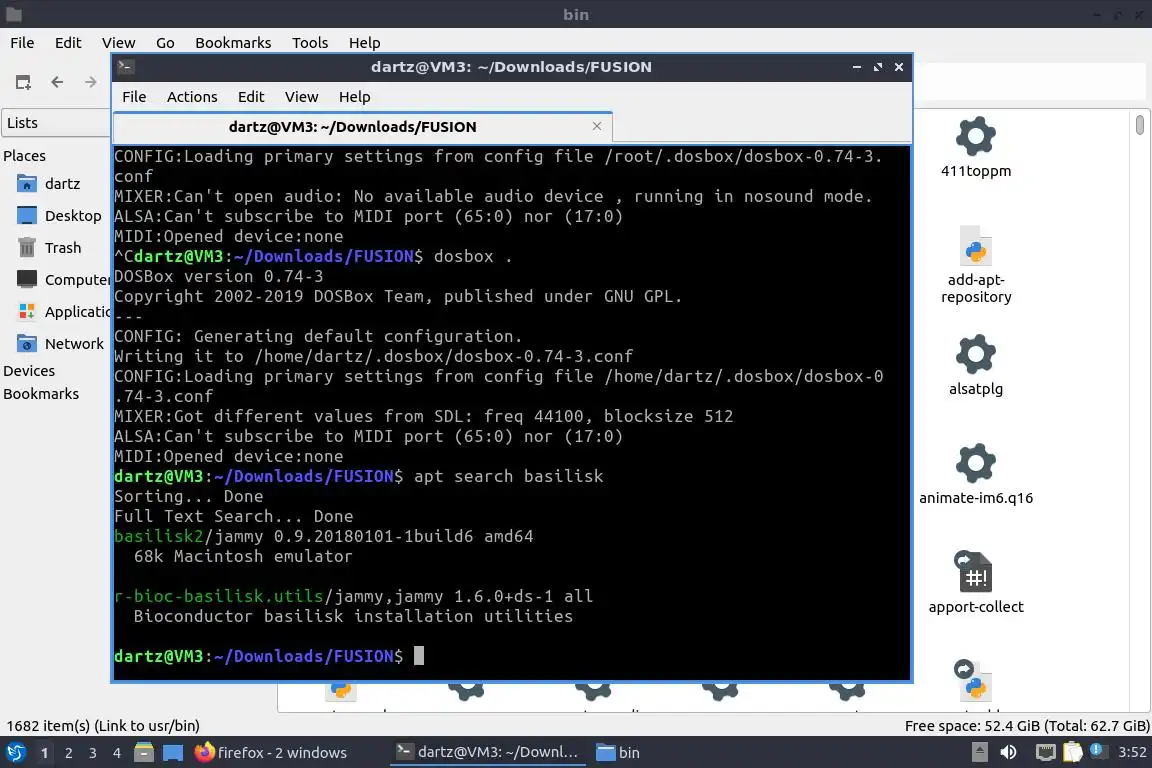This screenshot has height=768, width=1152.
Task: Click terminal window menu icon in title bar
Action: pos(125,67)
